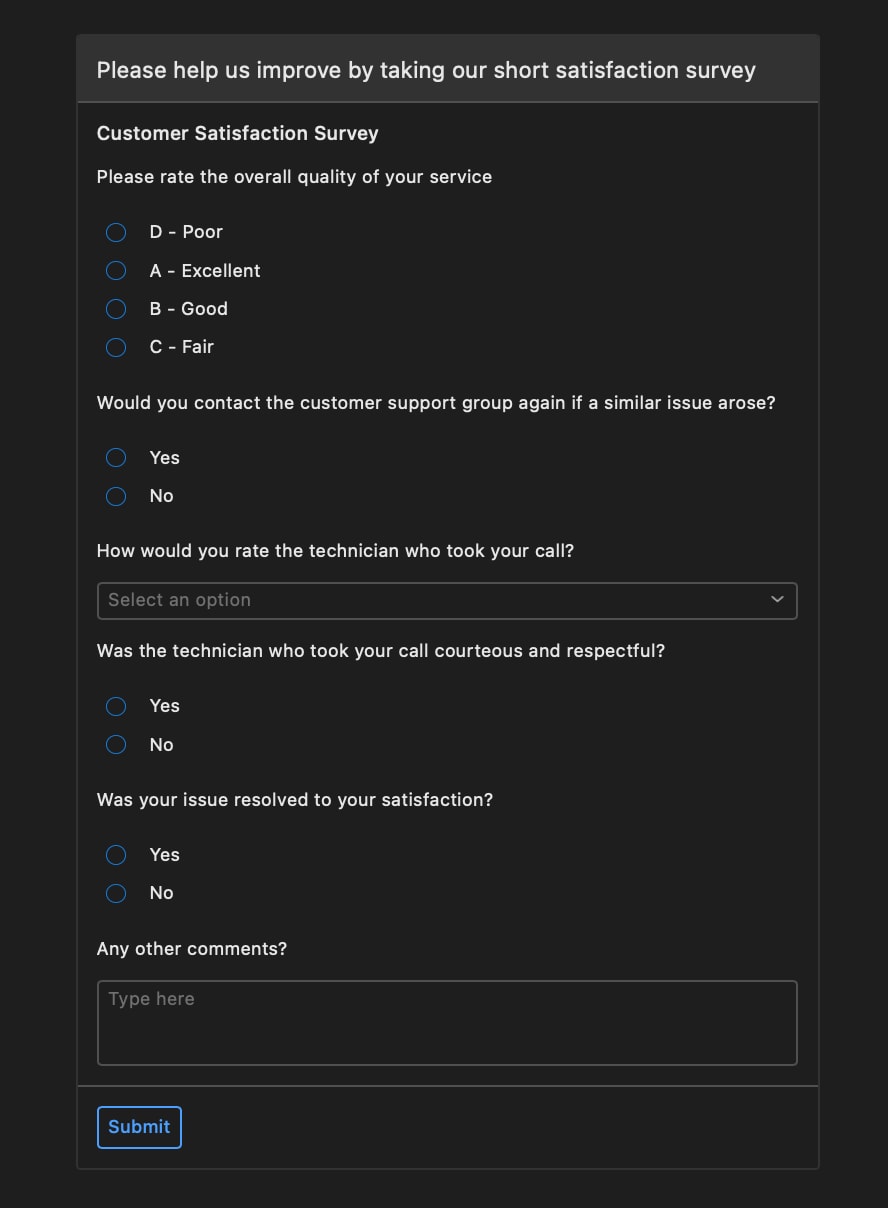Screen dimensions: 888x1208
Task: Click the survey banner header text
Action: coord(425,70)
